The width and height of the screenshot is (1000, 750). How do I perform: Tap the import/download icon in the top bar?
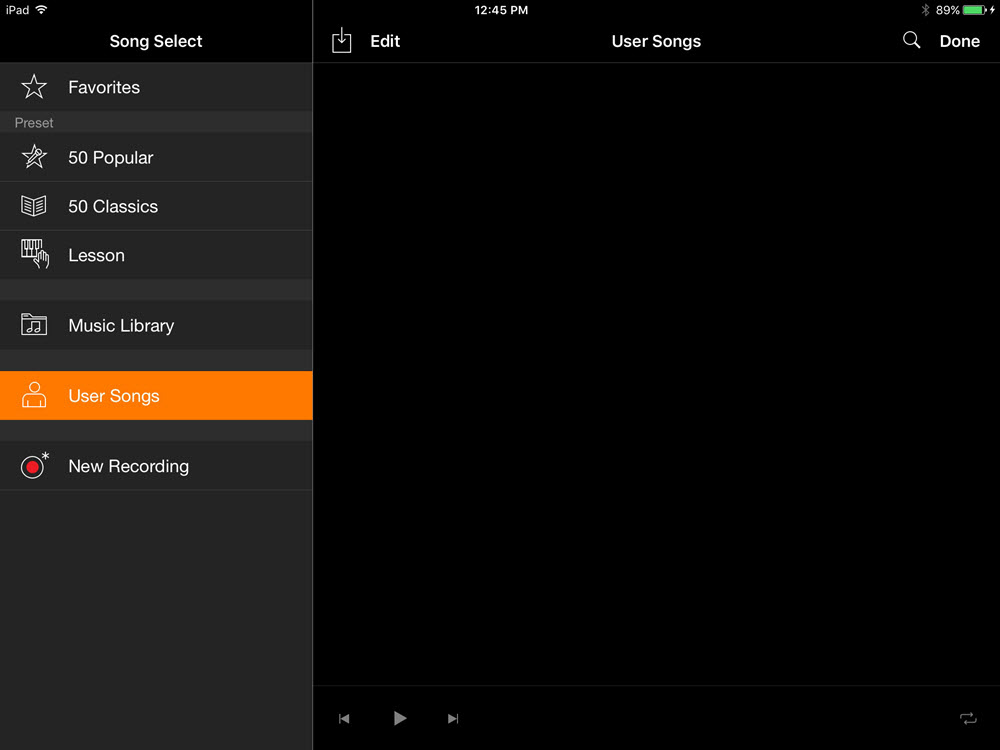click(x=341, y=41)
